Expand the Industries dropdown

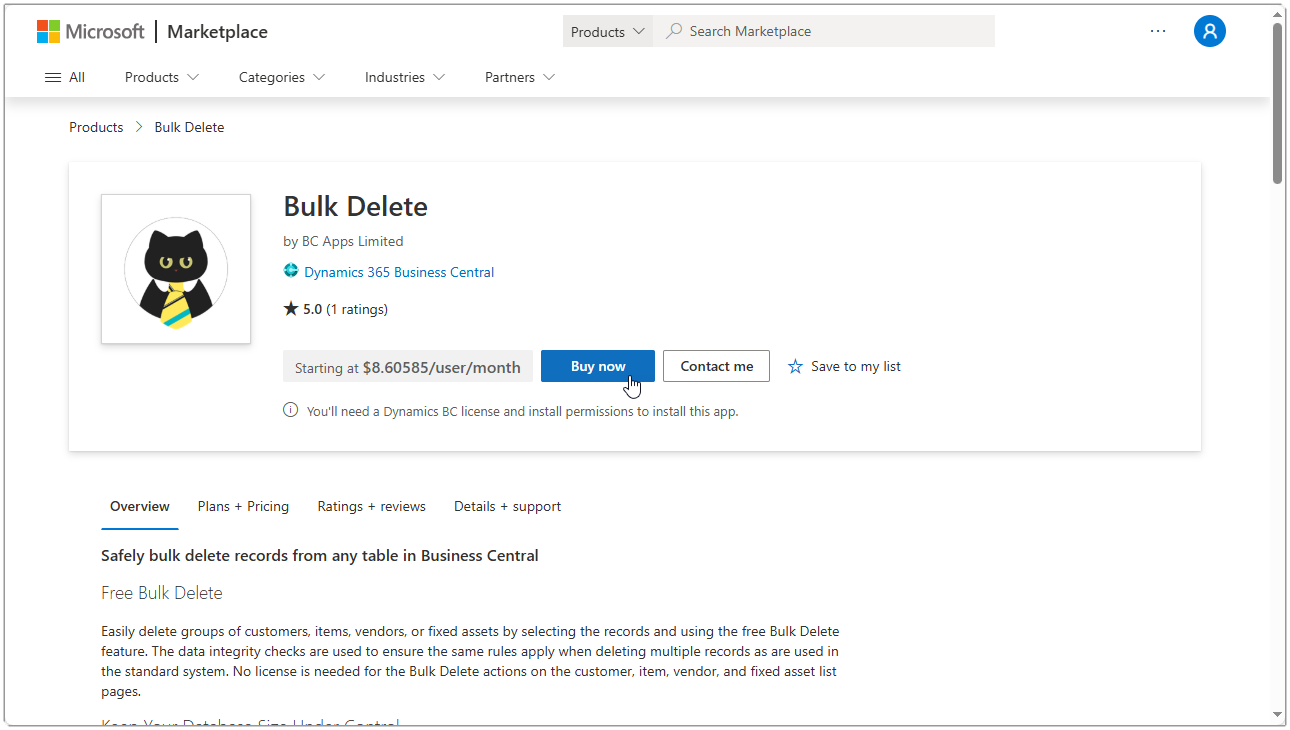pos(404,77)
